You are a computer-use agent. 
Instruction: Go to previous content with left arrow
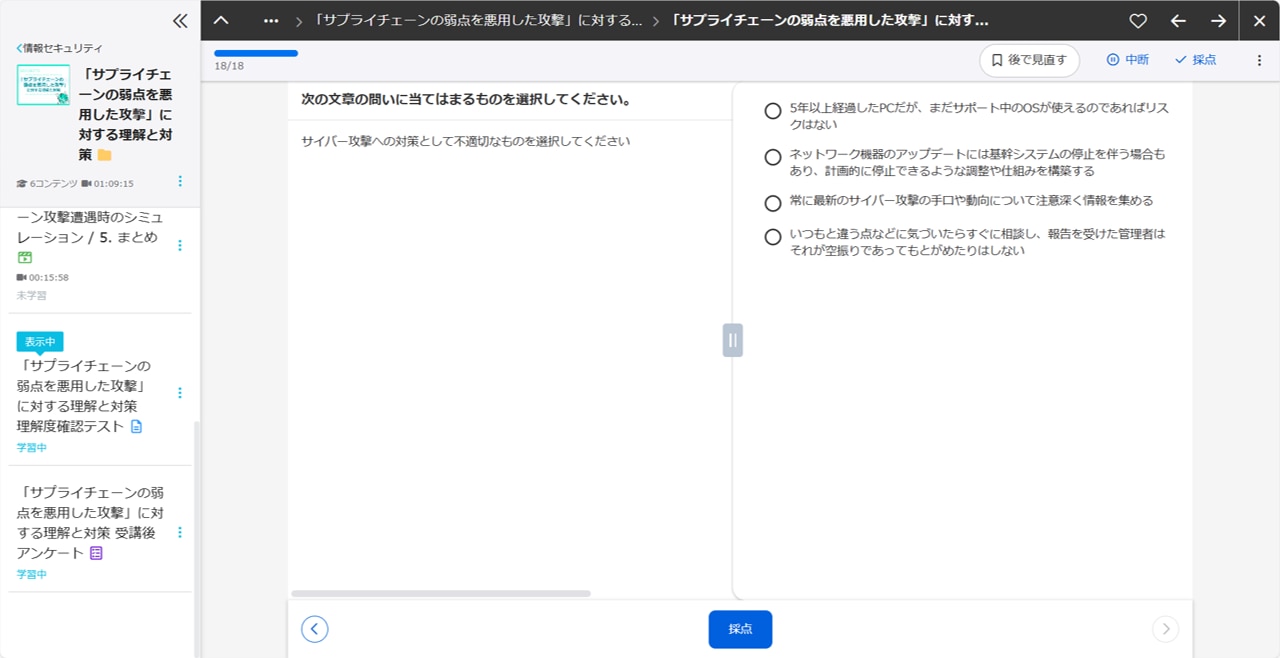pos(1178,21)
